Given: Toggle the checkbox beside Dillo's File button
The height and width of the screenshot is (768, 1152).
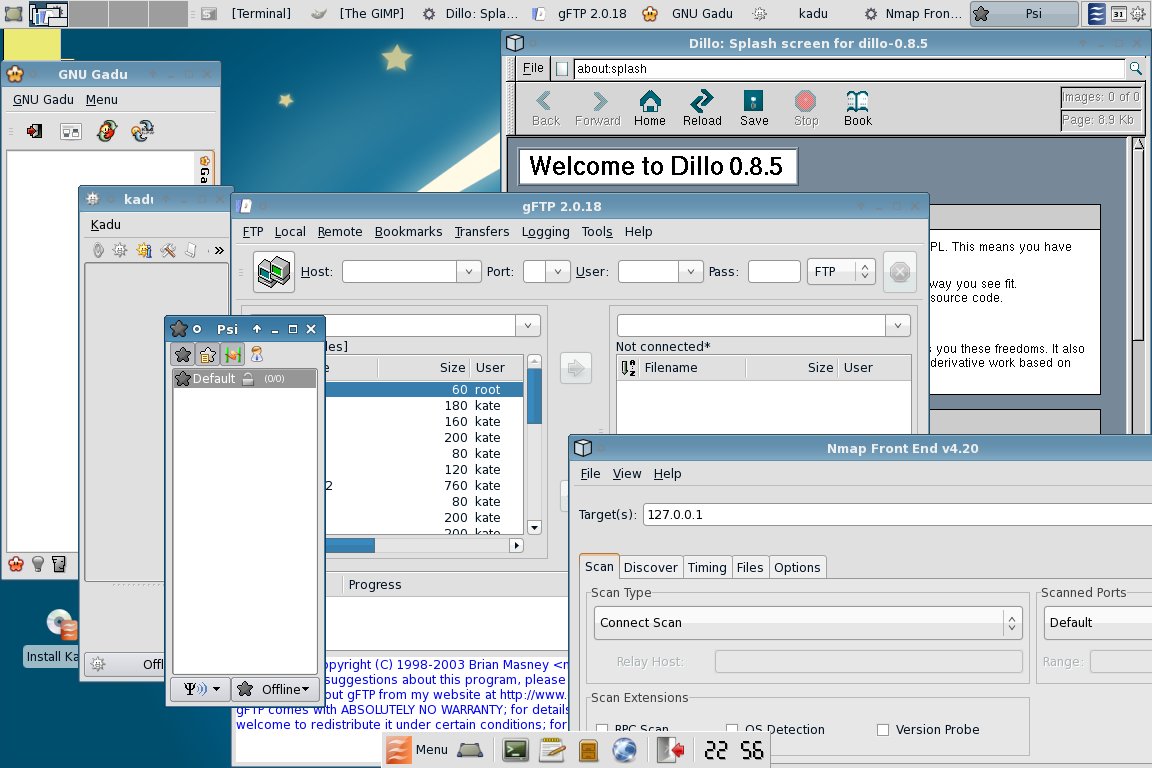Looking at the screenshot, I should (562, 68).
